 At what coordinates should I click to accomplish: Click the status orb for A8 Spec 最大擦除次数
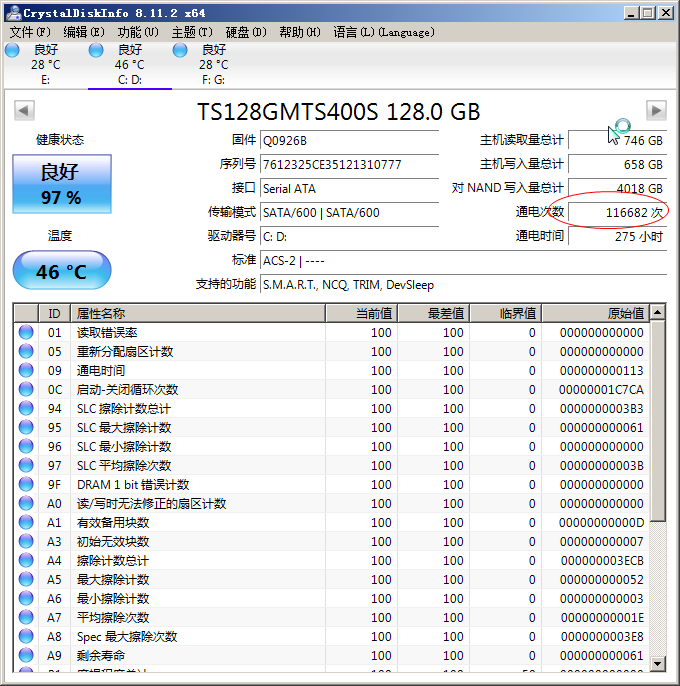pyautogui.click(x=26, y=636)
